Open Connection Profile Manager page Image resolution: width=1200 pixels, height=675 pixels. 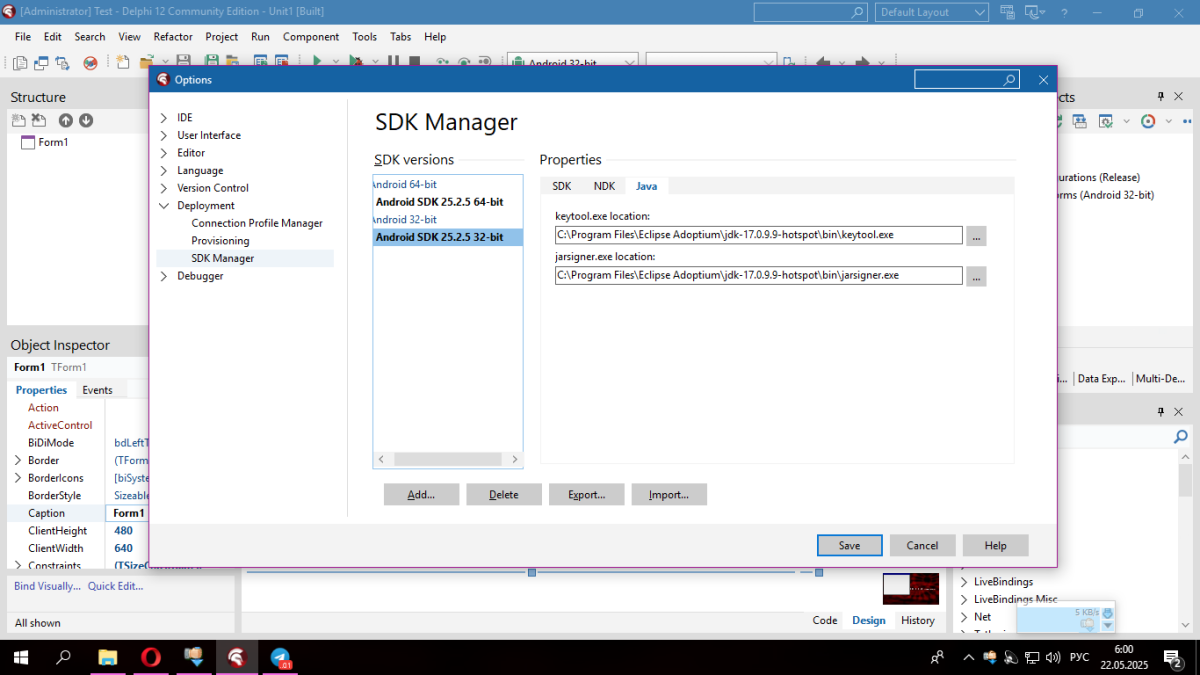pos(257,223)
